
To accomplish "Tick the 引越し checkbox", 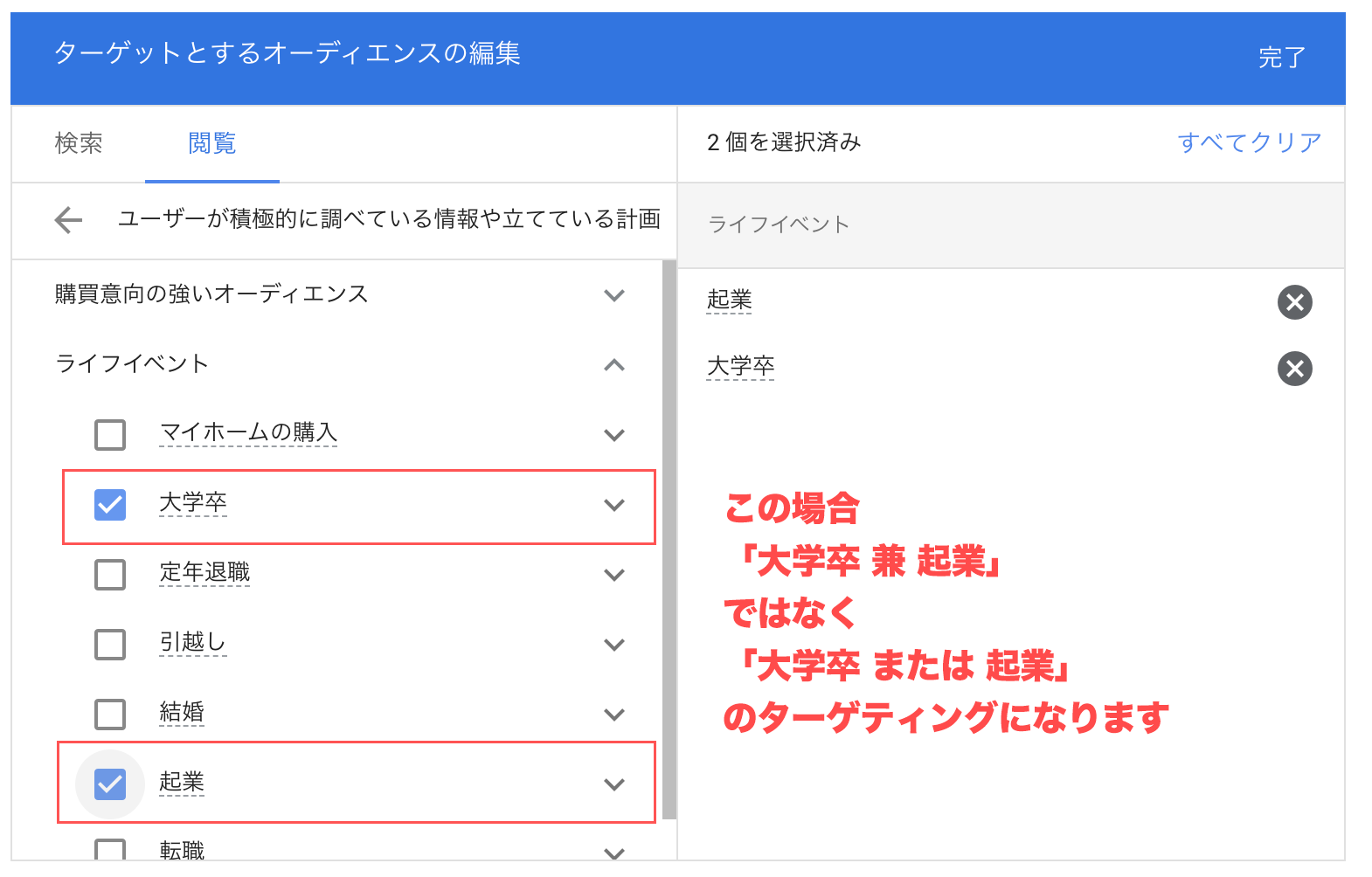I will (x=110, y=644).
